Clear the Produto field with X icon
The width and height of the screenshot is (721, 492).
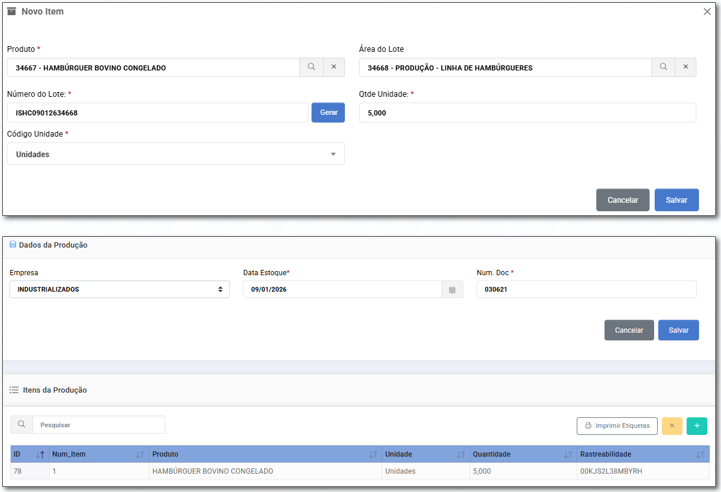point(334,68)
